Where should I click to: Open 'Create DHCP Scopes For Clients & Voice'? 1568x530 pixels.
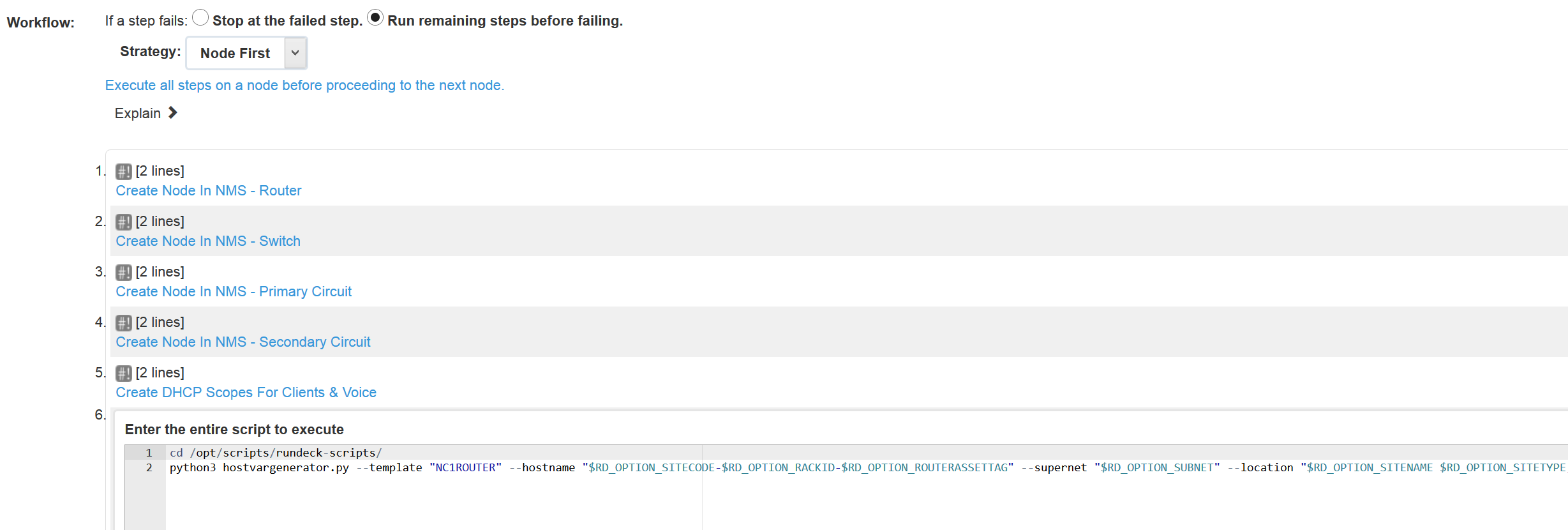pos(246,392)
